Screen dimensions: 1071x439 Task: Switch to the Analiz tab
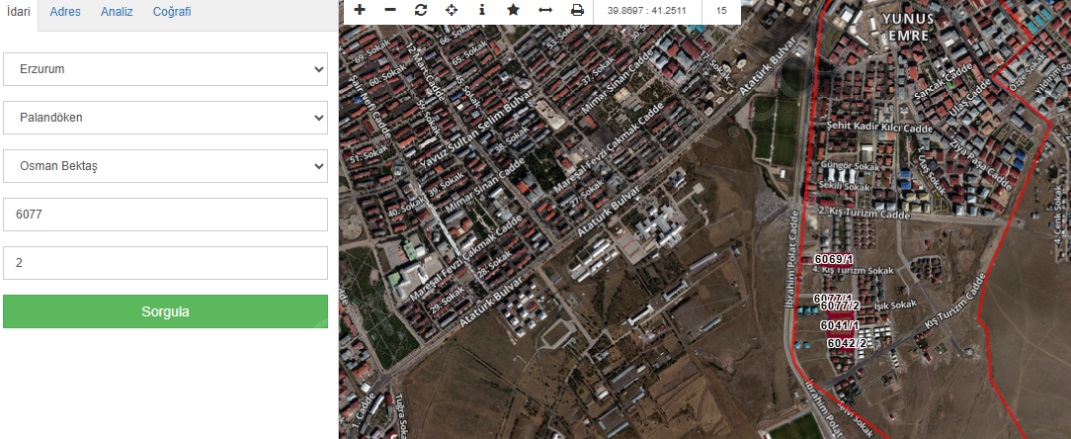click(x=116, y=13)
